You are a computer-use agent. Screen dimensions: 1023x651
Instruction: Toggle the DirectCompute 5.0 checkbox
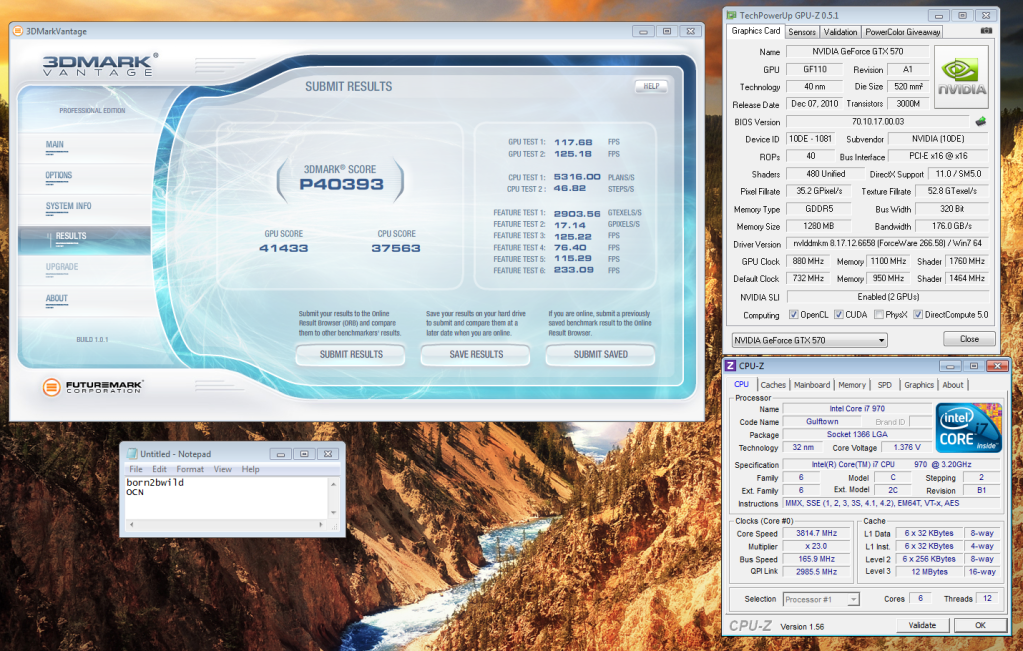tap(918, 314)
